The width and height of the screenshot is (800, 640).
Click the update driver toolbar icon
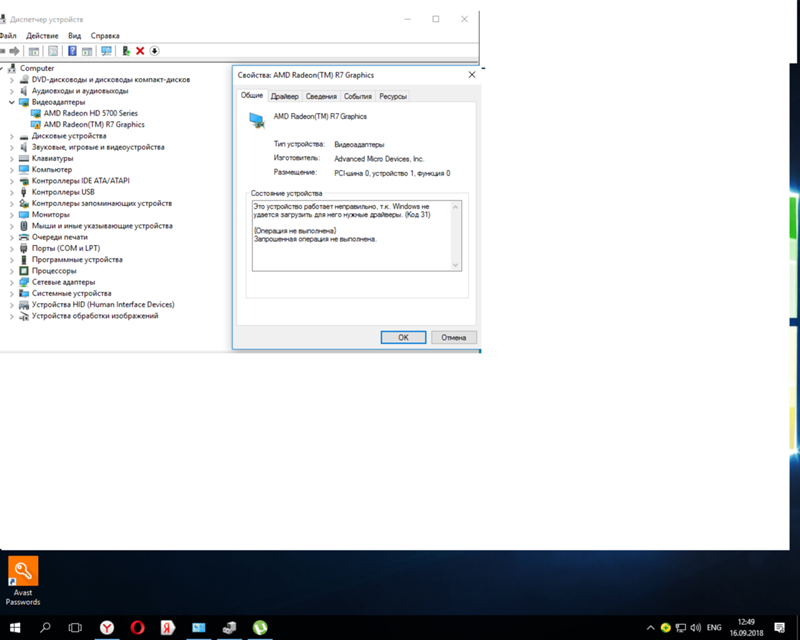[x=126, y=51]
